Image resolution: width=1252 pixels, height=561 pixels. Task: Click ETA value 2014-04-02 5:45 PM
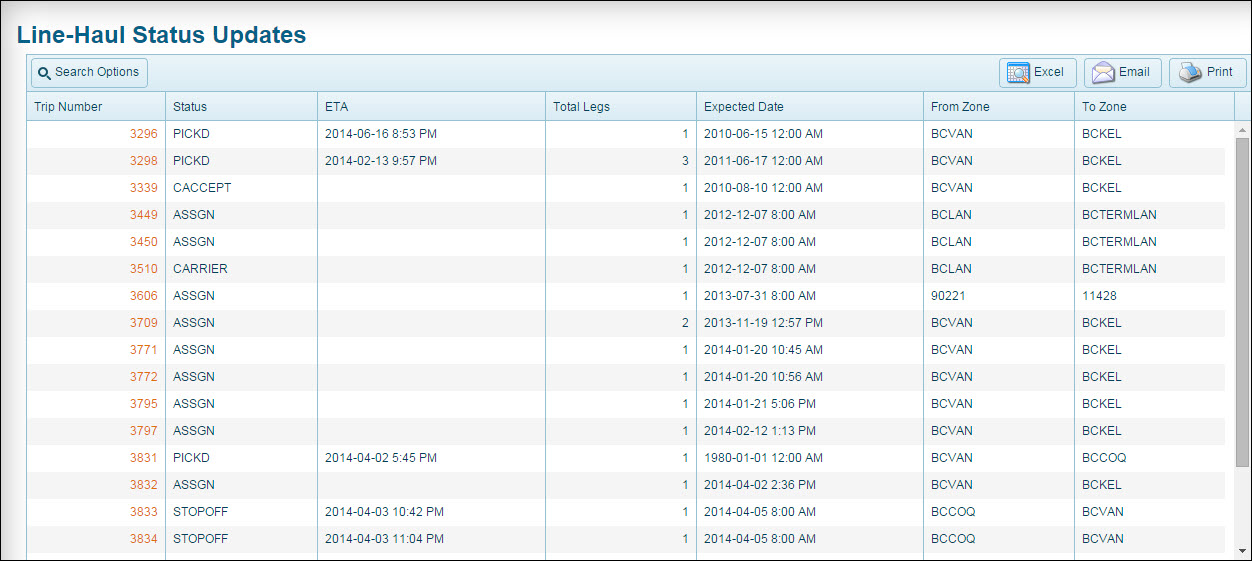381,458
